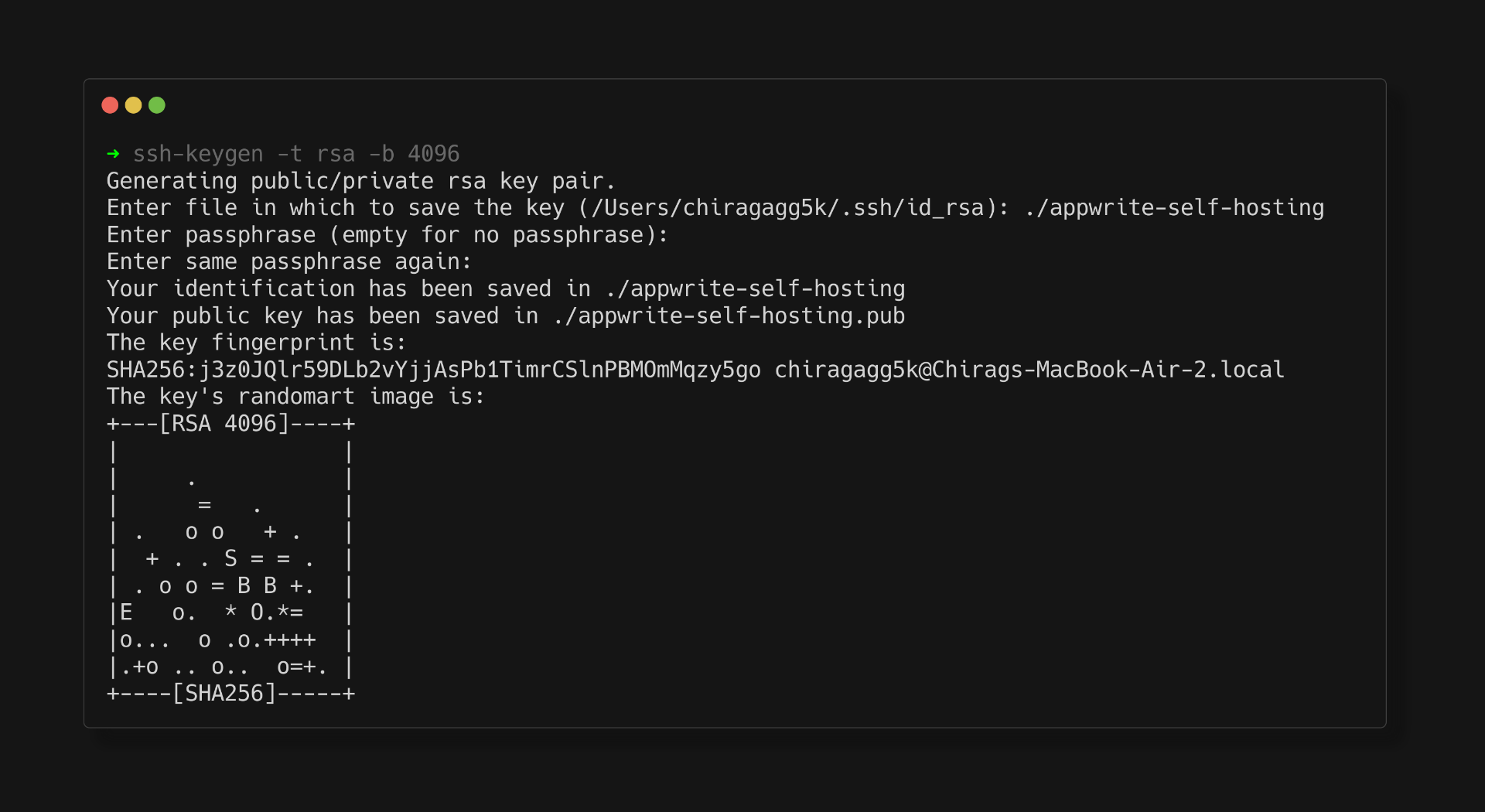Click the chiragagg5k@Chirags-MacBook-Air-2.local text
1485x812 pixels.
(1029, 370)
